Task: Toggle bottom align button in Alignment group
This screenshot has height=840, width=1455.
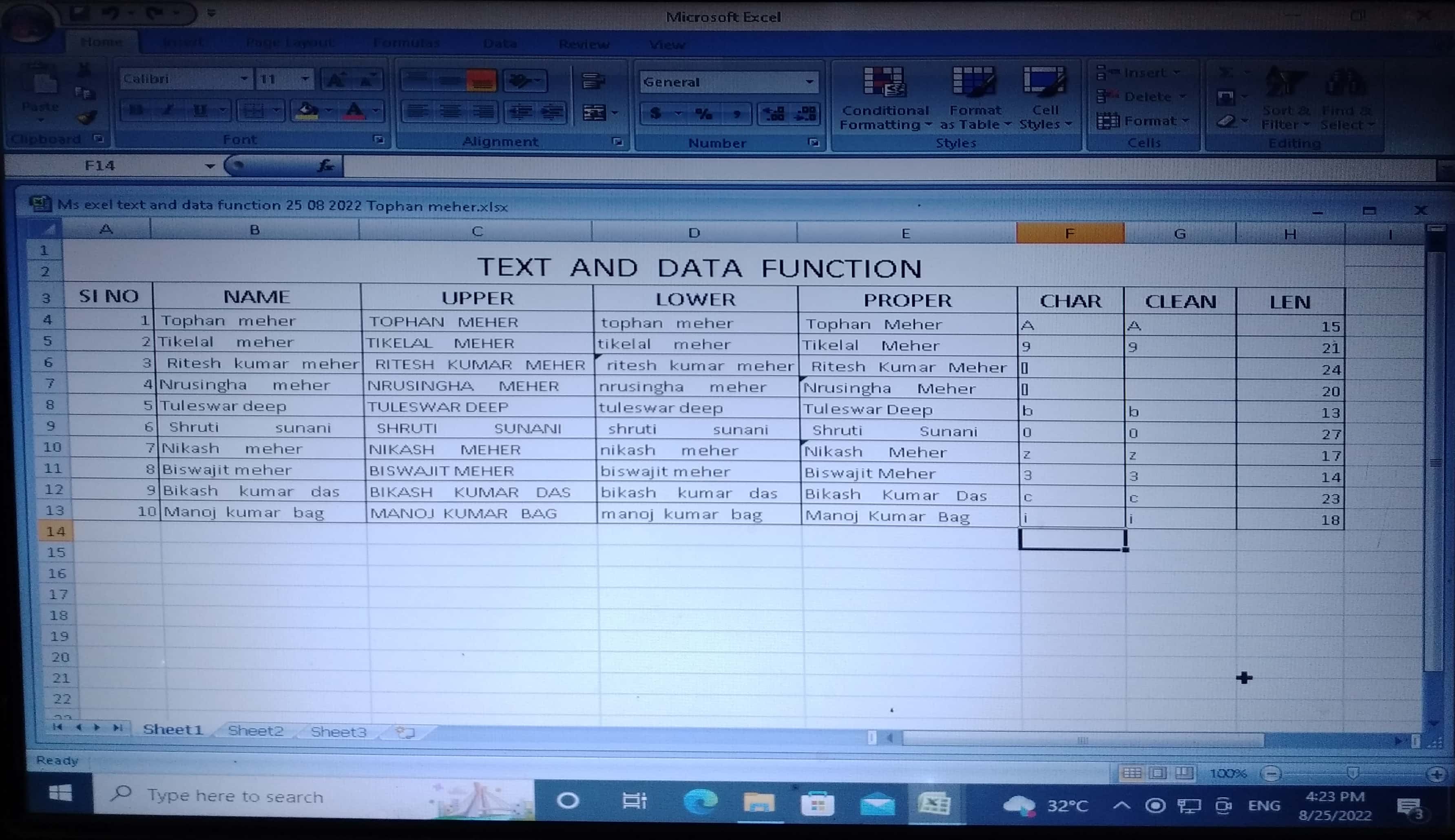Action: 482,81
